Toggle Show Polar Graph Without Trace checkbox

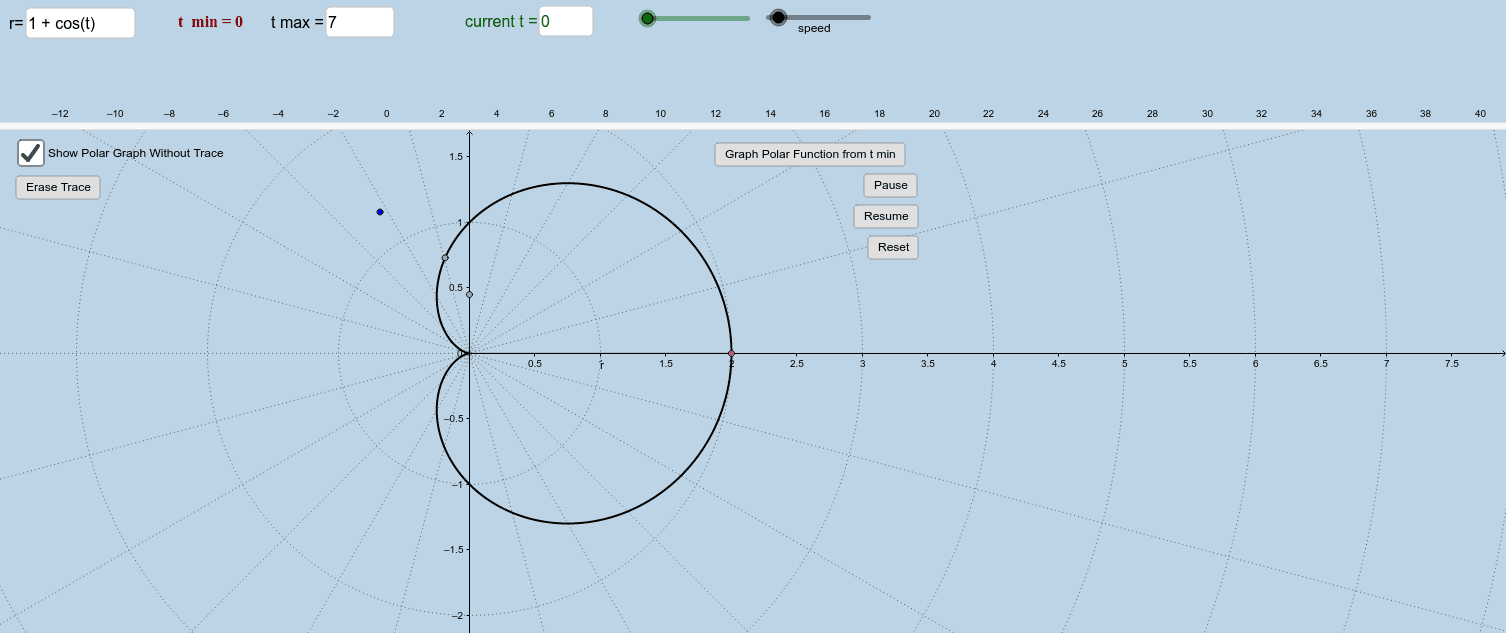[30, 152]
